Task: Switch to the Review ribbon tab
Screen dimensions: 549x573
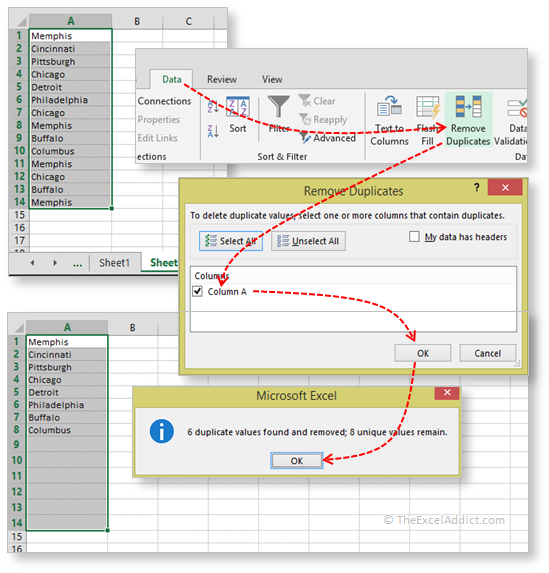Action: (222, 79)
